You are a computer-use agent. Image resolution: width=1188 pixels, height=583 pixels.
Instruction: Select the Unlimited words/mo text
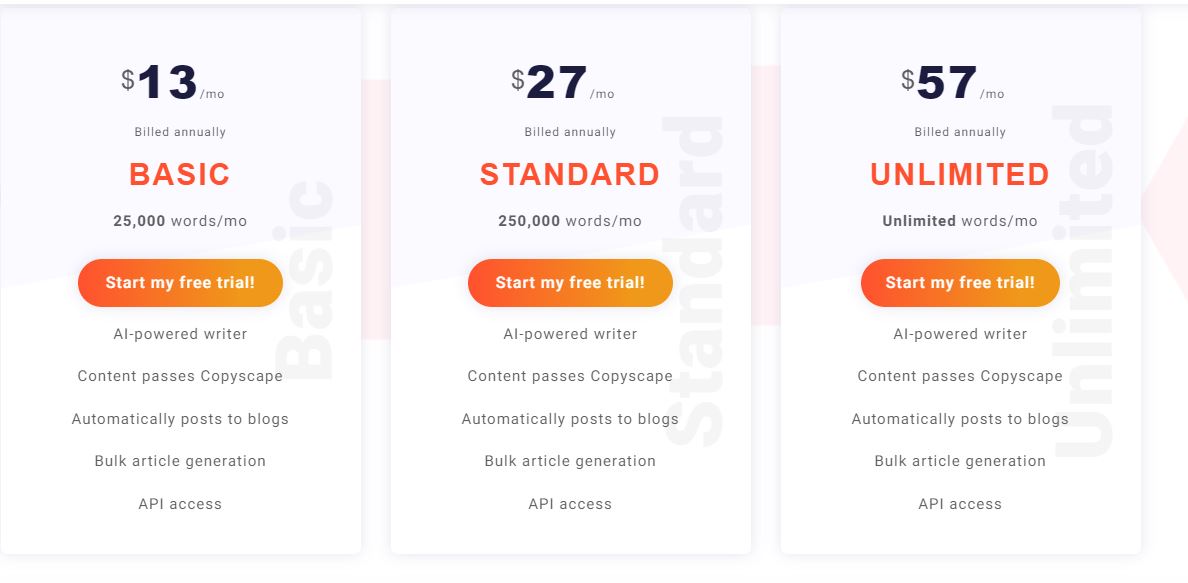[x=960, y=221]
